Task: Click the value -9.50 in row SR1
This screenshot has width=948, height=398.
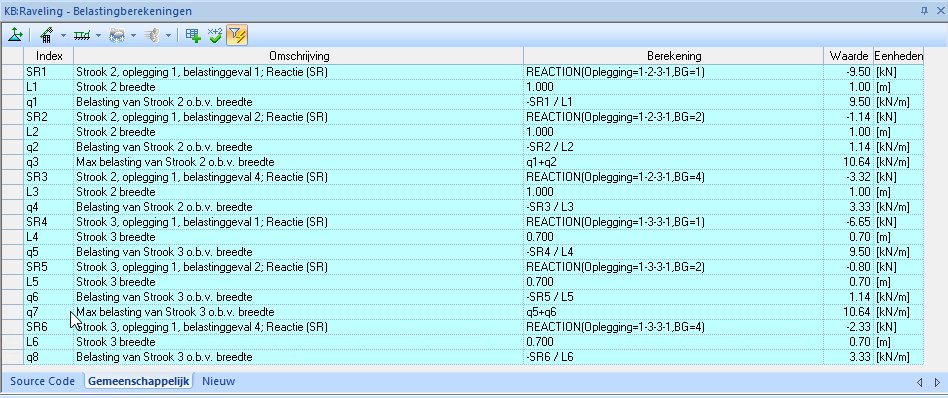Action: 858,71
